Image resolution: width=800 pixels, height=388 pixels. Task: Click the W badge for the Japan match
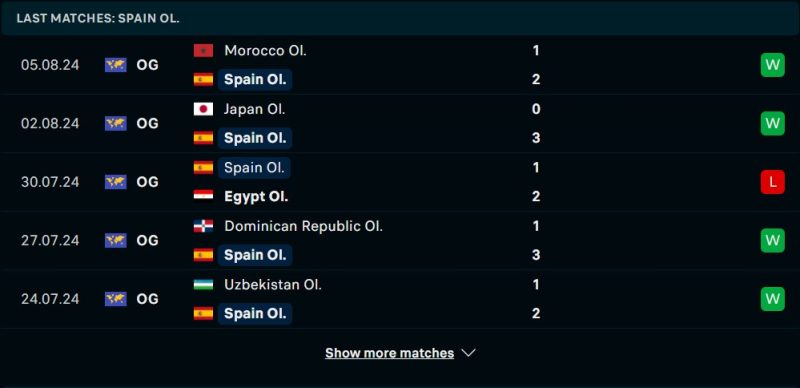(x=772, y=124)
